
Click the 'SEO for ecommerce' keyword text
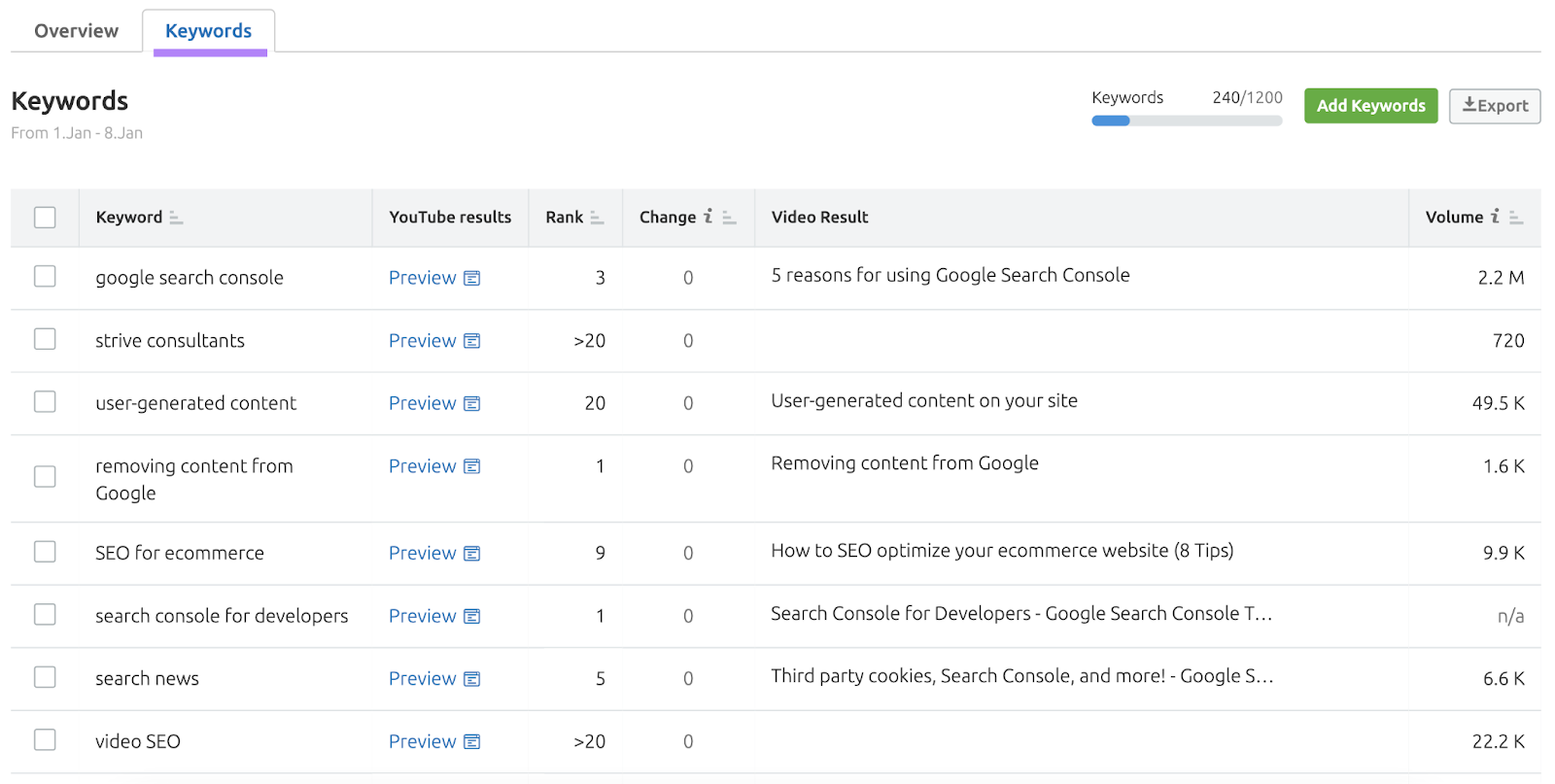[x=180, y=553]
